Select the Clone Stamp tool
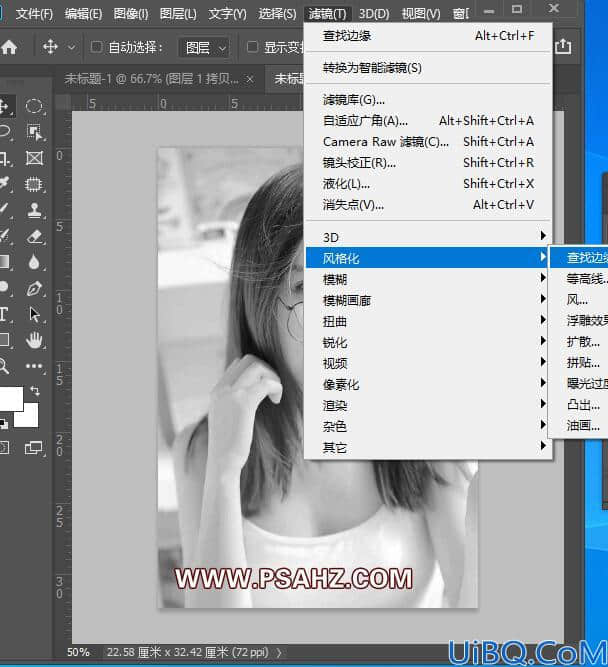This screenshot has height=667, width=608. (x=34, y=210)
